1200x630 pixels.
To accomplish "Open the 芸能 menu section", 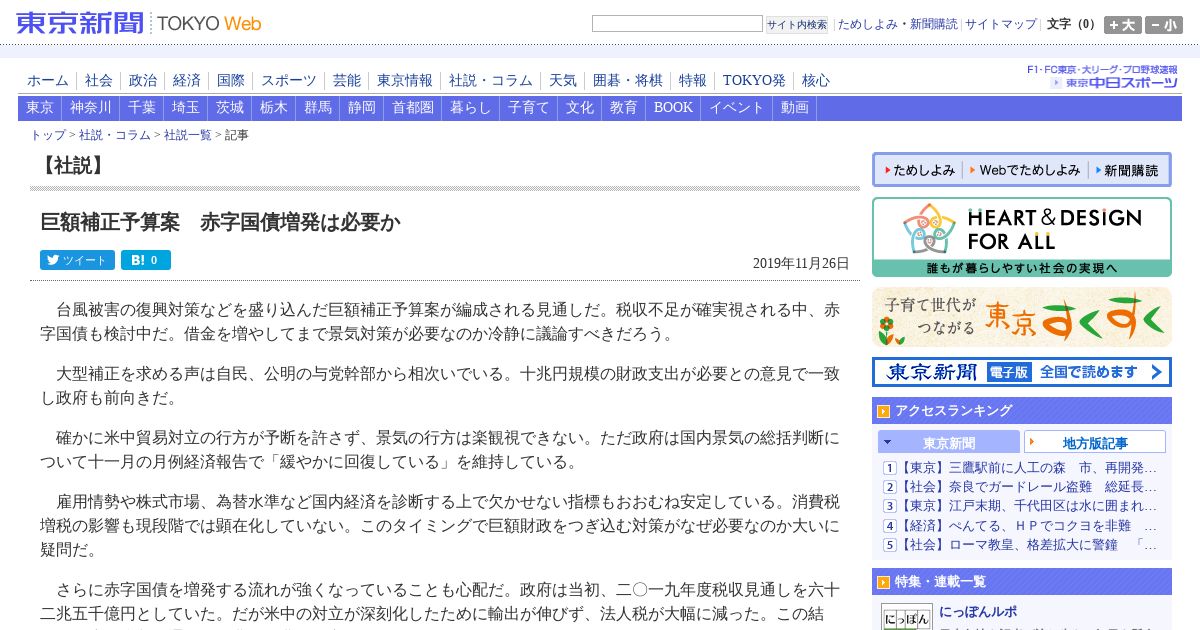I will (347, 81).
